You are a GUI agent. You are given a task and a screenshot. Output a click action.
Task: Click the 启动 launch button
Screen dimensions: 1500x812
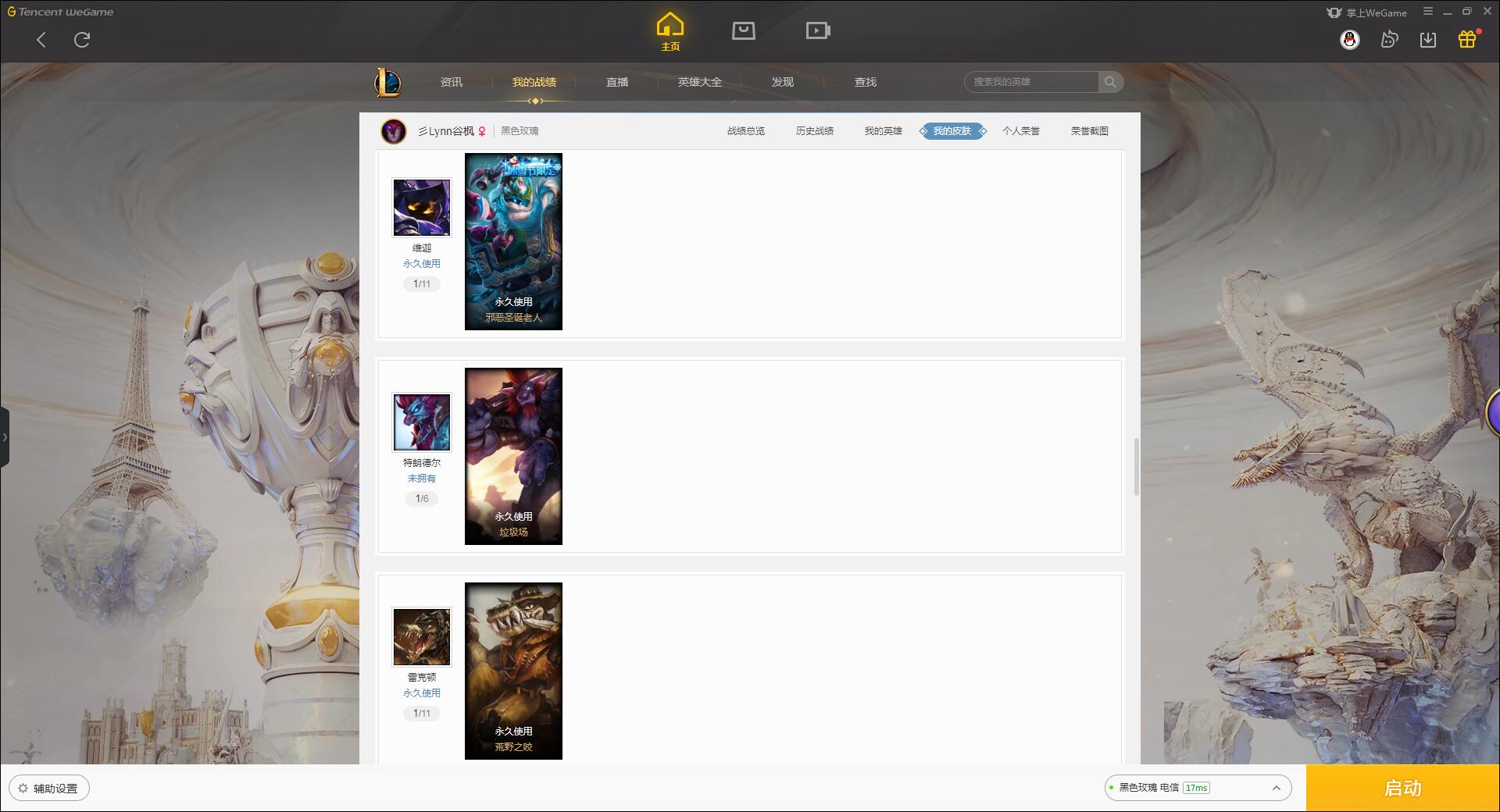(1402, 789)
